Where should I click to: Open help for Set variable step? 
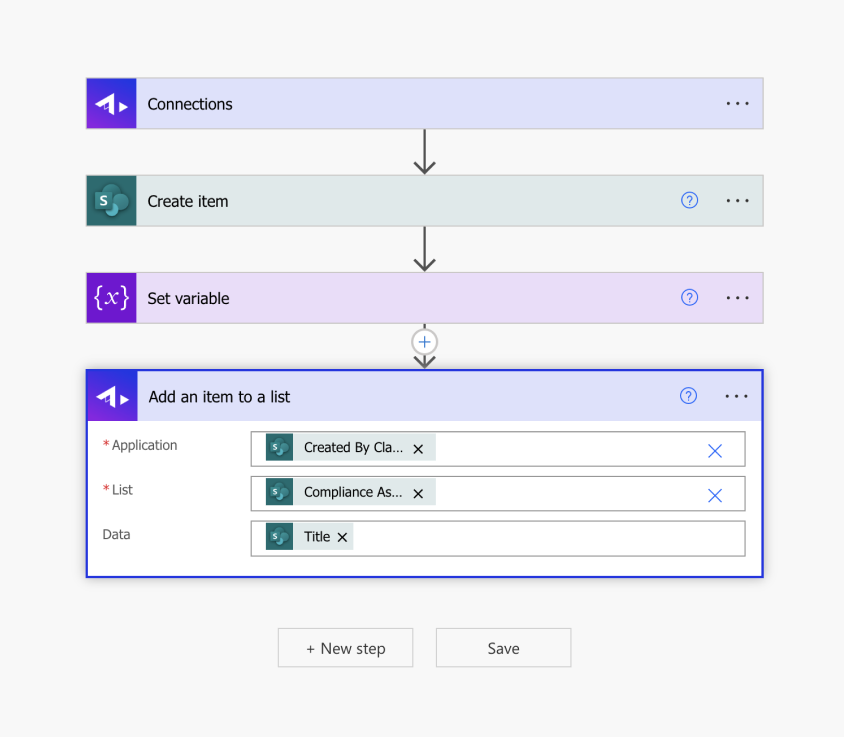[x=689, y=297]
